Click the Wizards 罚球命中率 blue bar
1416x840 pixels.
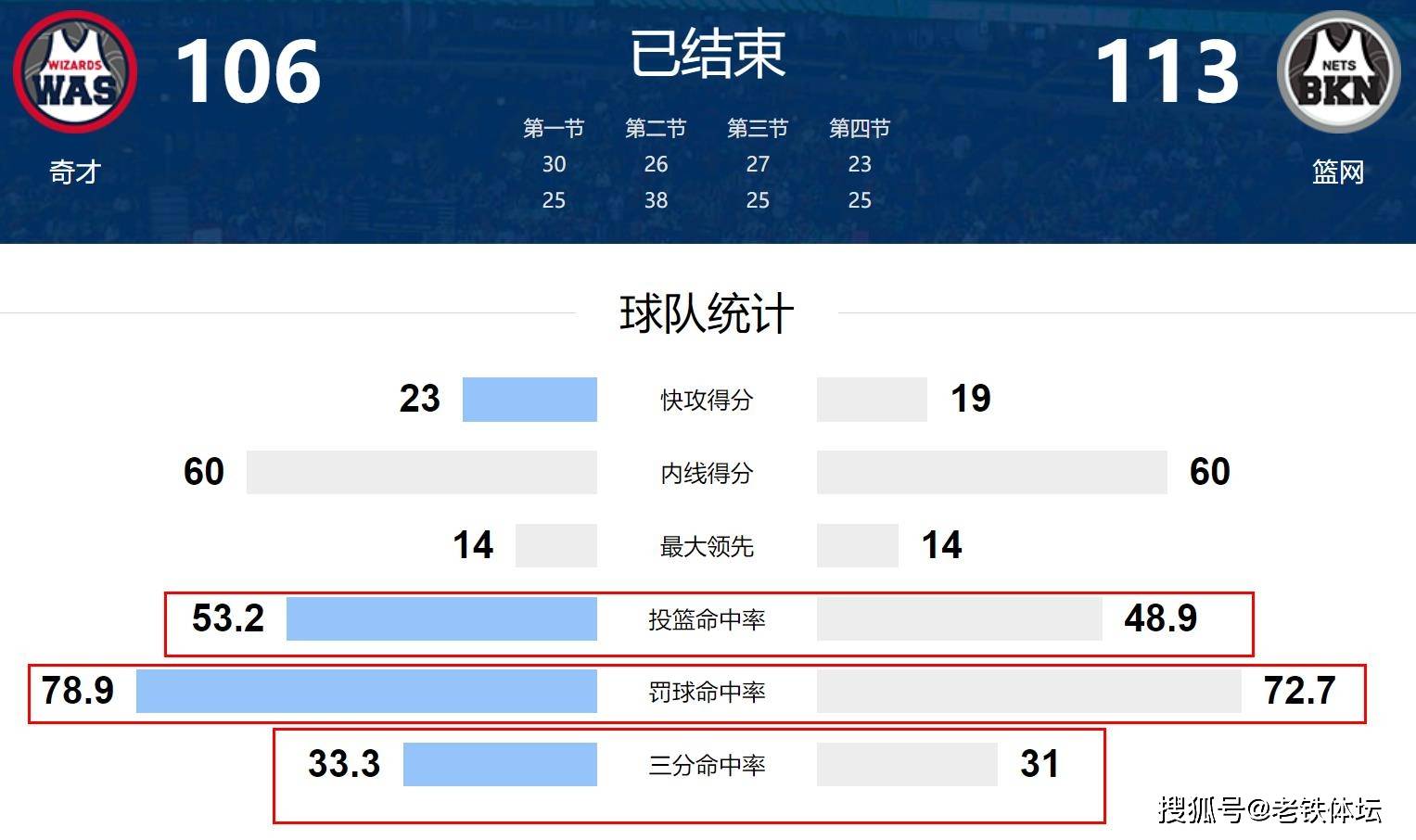tap(366, 692)
